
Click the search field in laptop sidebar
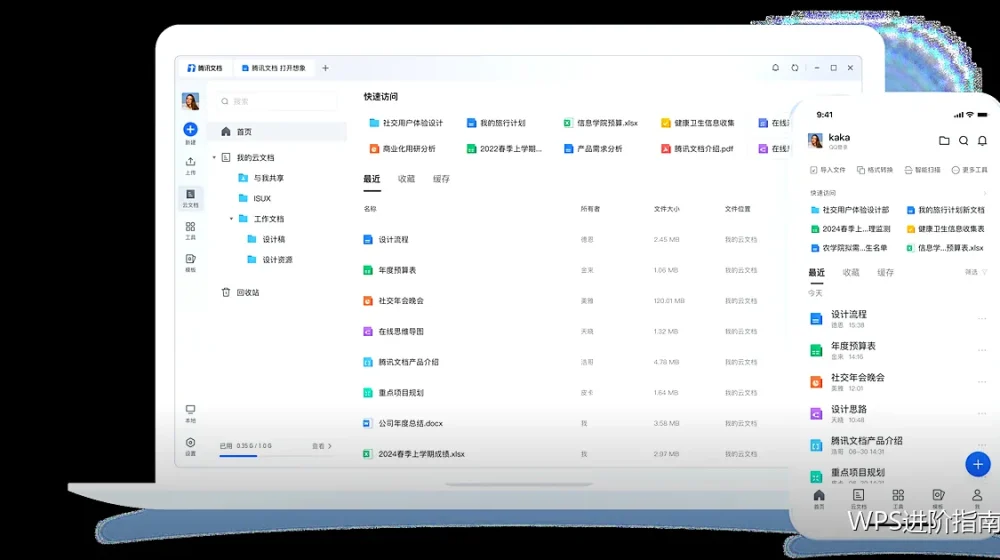[x=278, y=101]
